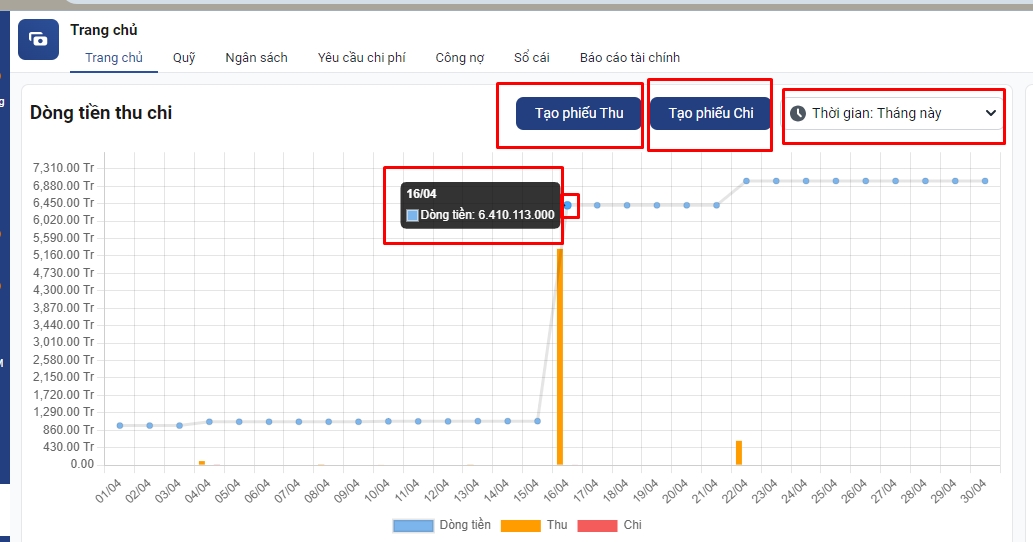1033x542 pixels.
Task: Click the wallet app logo icon
Action: 39,39
